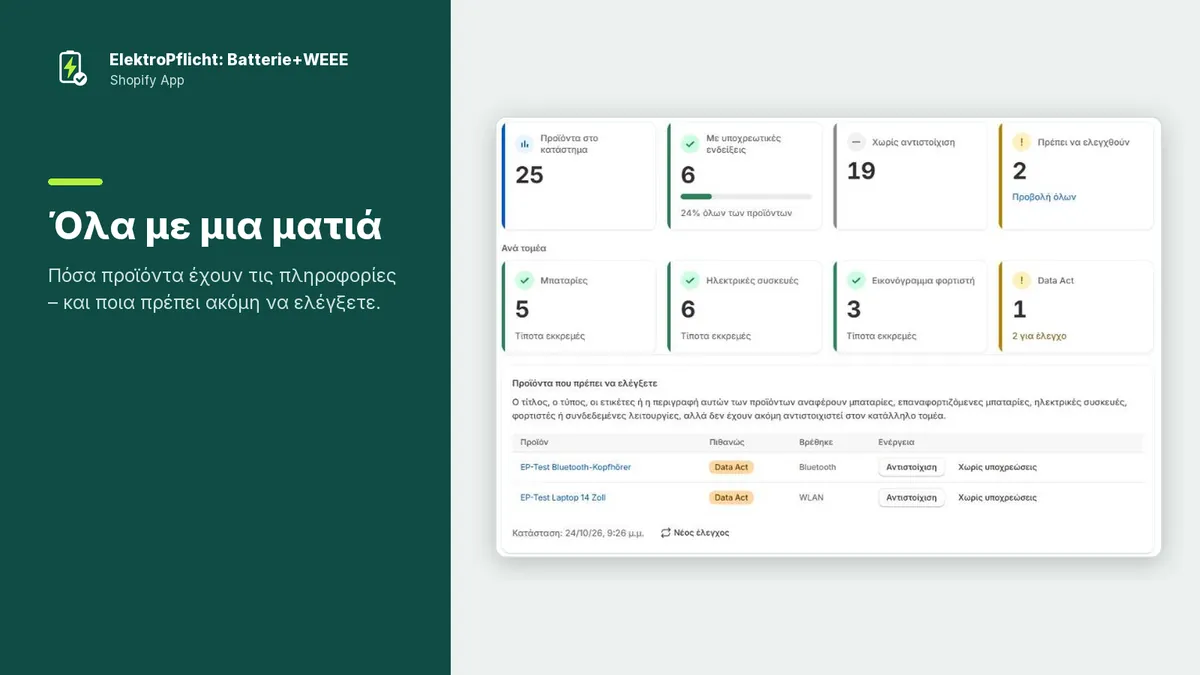Image resolution: width=1200 pixels, height=675 pixels.
Task: Run a new check with Νέος έλεγχος
Action: click(x=695, y=533)
